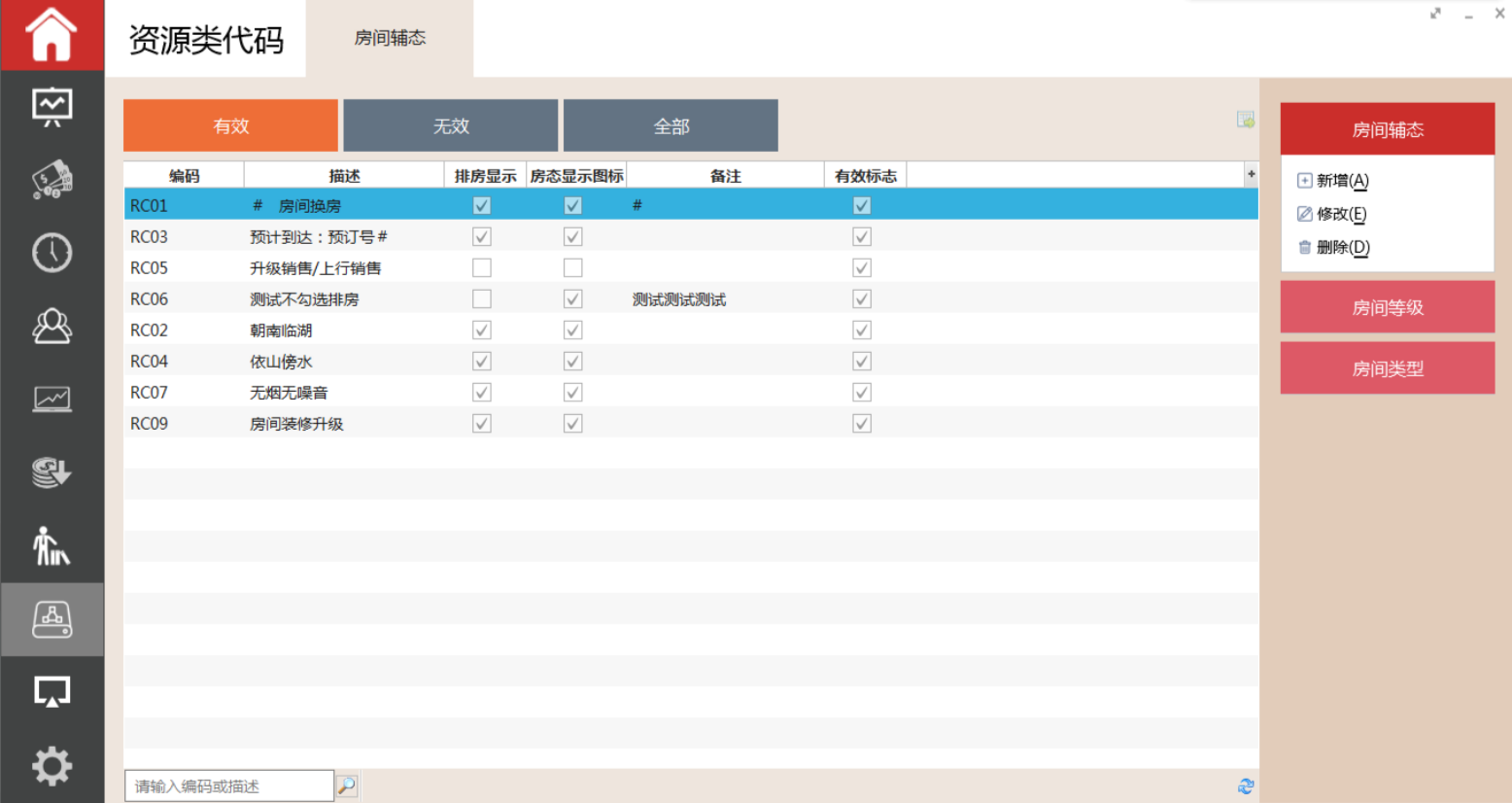
Task: Toggle 排房显示 checkbox for RC05 row
Action: [x=482, y=268]
